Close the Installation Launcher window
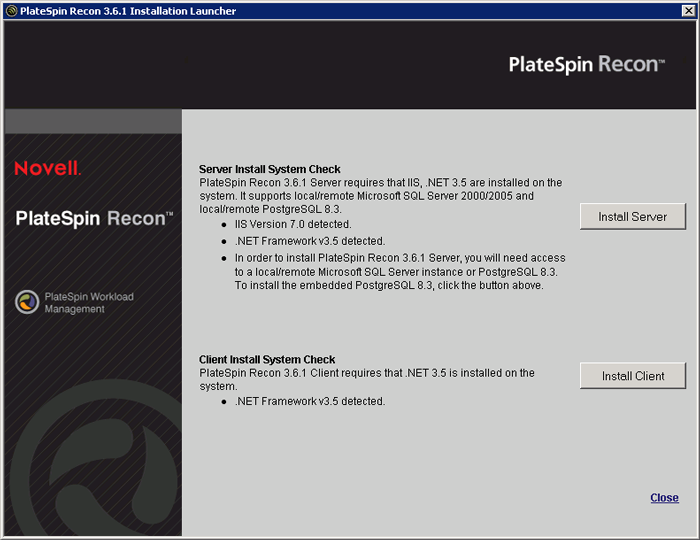The image size is (700, 540). (x=688, y=11)
